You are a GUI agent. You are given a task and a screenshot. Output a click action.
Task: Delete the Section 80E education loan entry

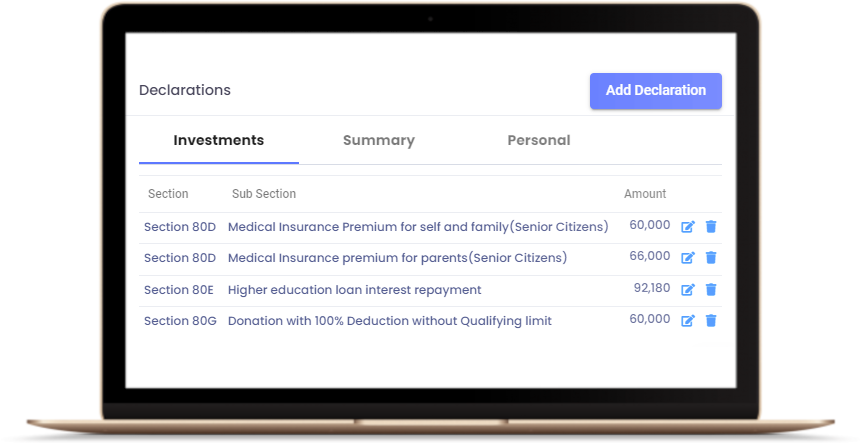711,289
